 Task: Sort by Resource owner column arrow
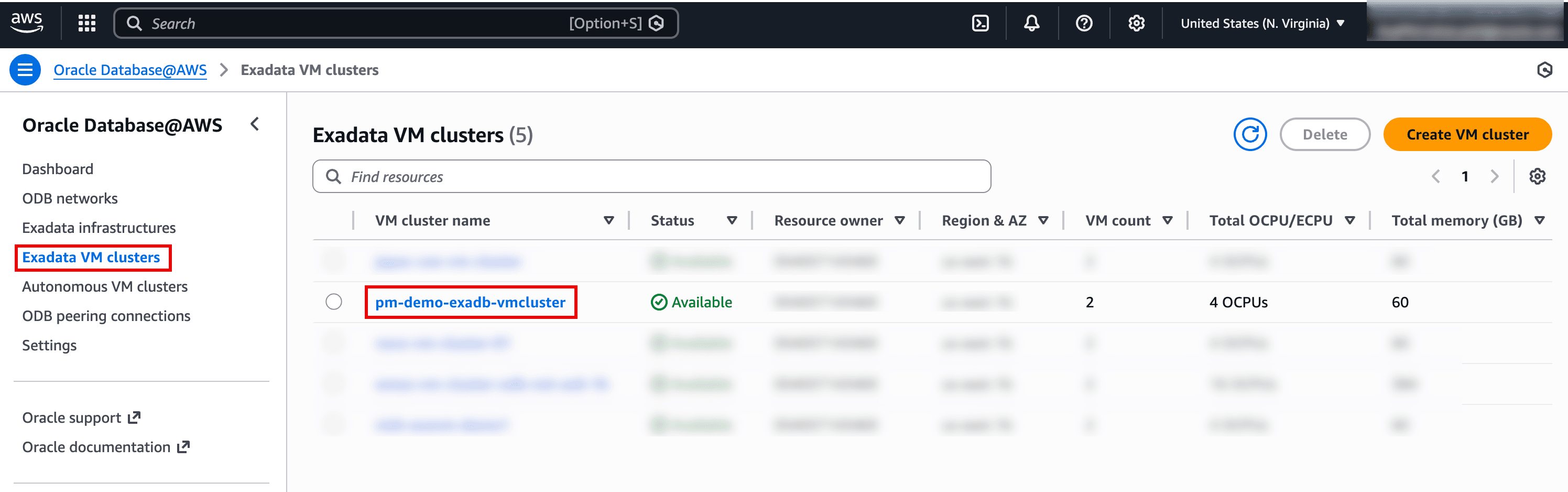tap(900, 220)
